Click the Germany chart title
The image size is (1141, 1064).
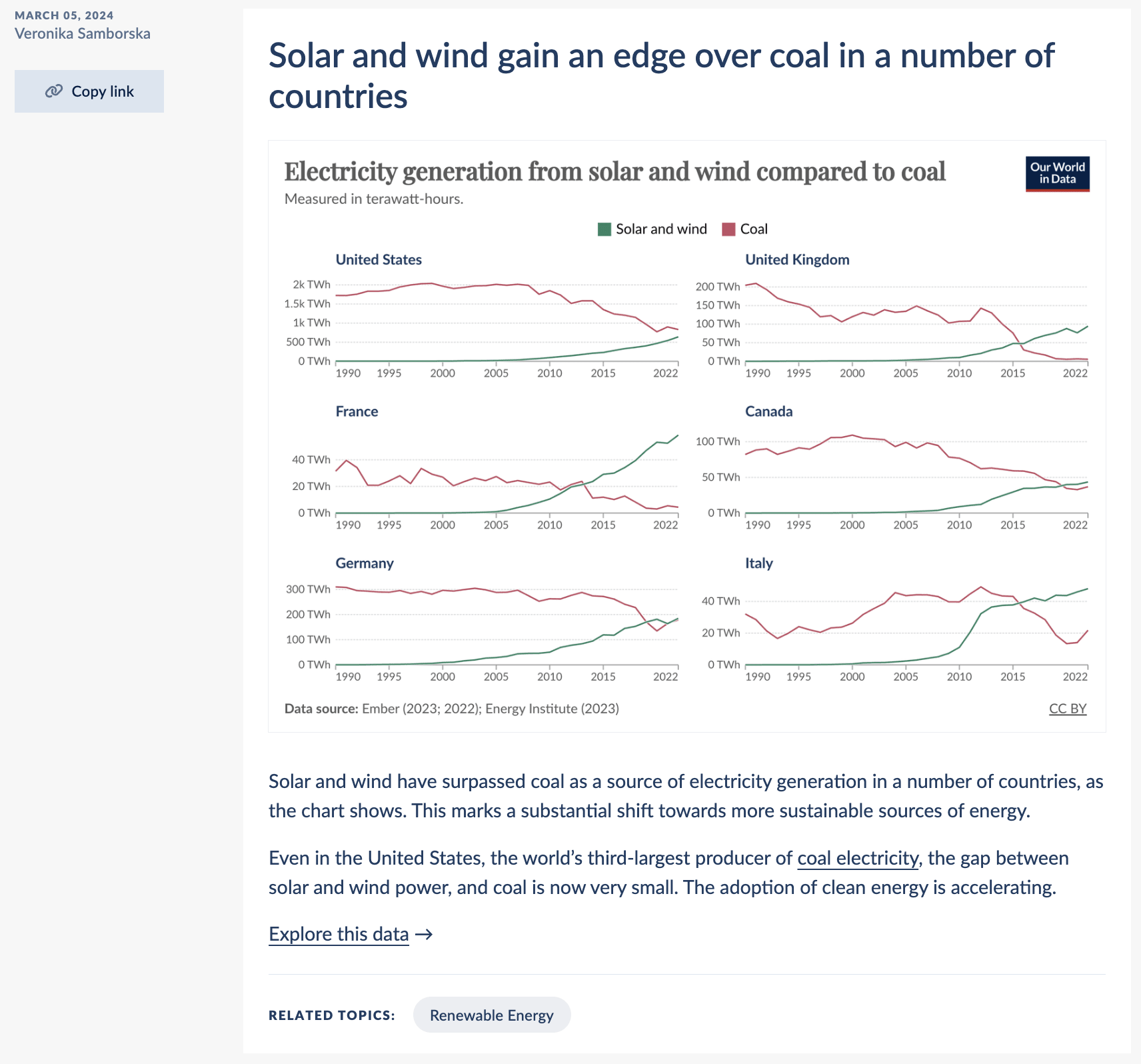click(x=365, y=563)
